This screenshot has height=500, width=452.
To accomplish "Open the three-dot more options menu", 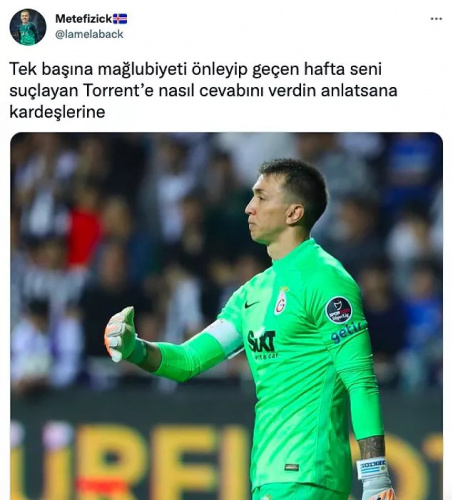I will tap(436, 19).
